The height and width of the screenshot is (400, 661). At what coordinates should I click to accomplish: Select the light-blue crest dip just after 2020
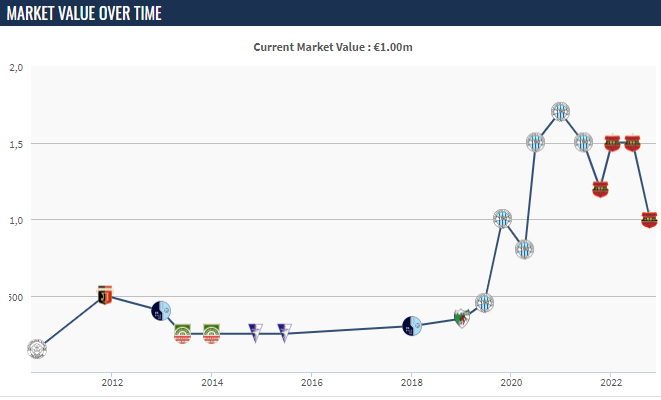pos(524,249)
